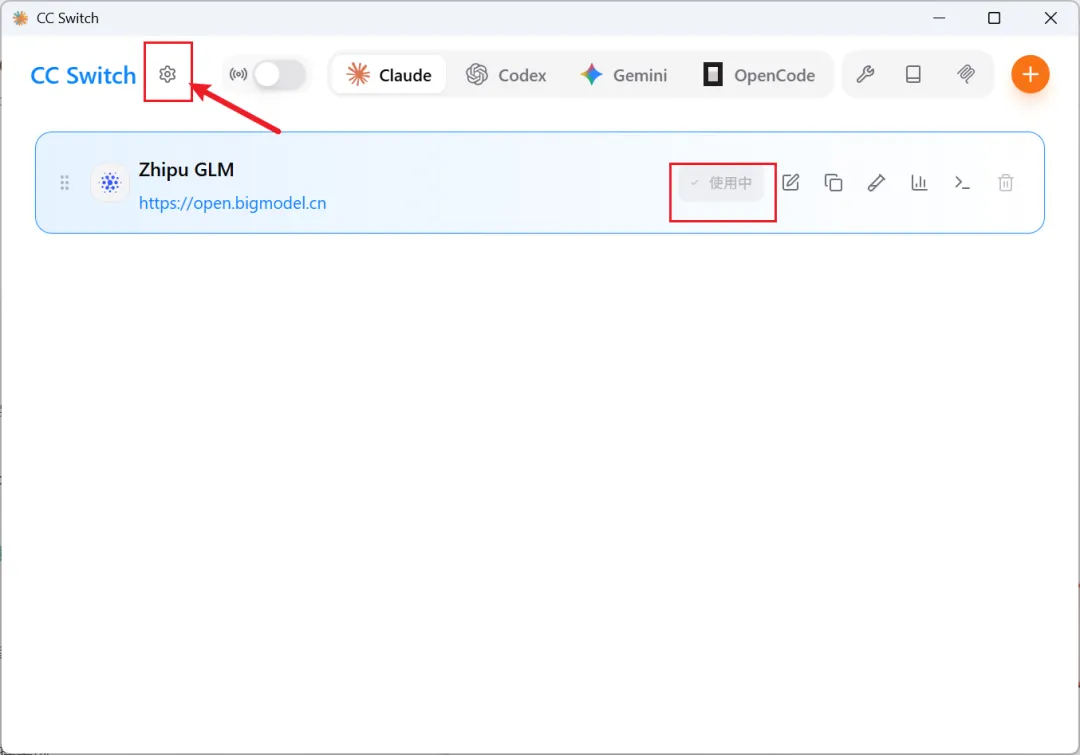The width and height of the screenshot is (1080, 755).
Task: Close the CC Switch window
Action: click(1050, 18)
